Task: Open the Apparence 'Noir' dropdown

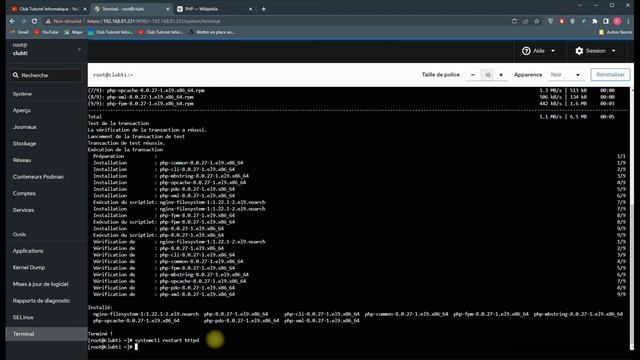Action: [x=565, y=75]
